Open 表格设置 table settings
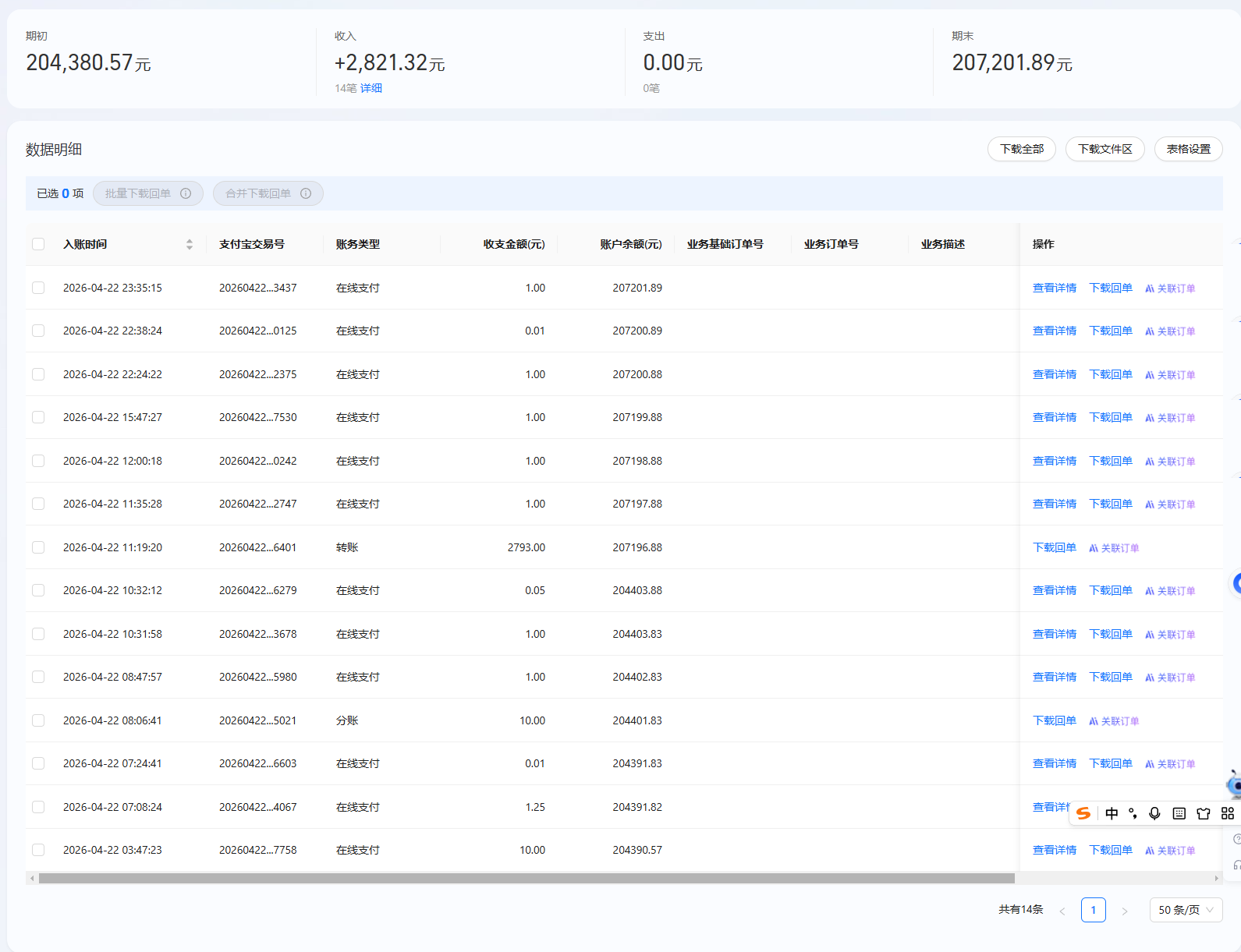 point(1188,149)
